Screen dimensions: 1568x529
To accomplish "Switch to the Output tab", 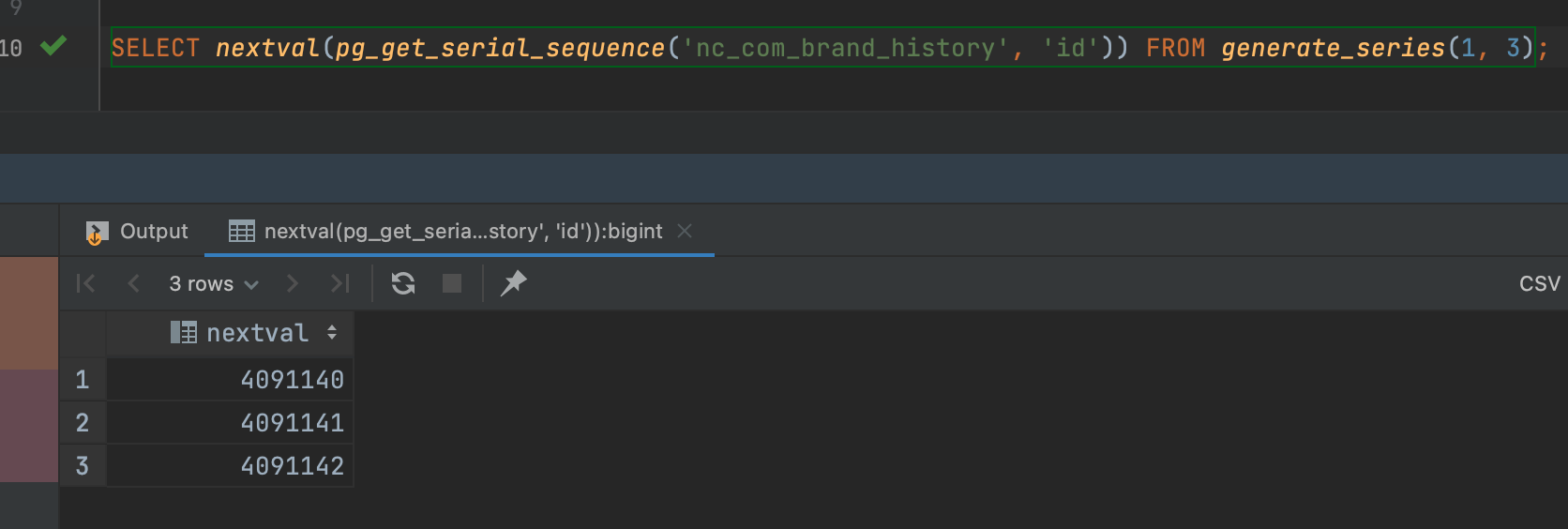I will (137, 232).
